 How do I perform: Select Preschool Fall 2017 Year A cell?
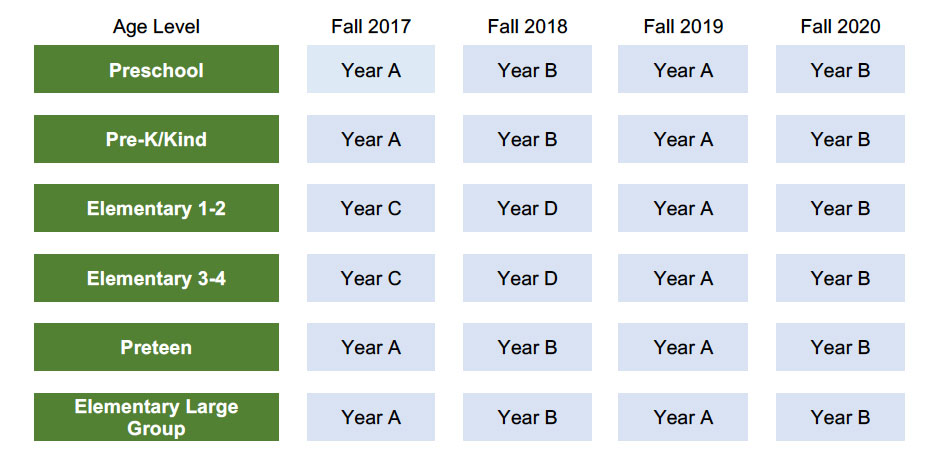click(x=371, y=69)
